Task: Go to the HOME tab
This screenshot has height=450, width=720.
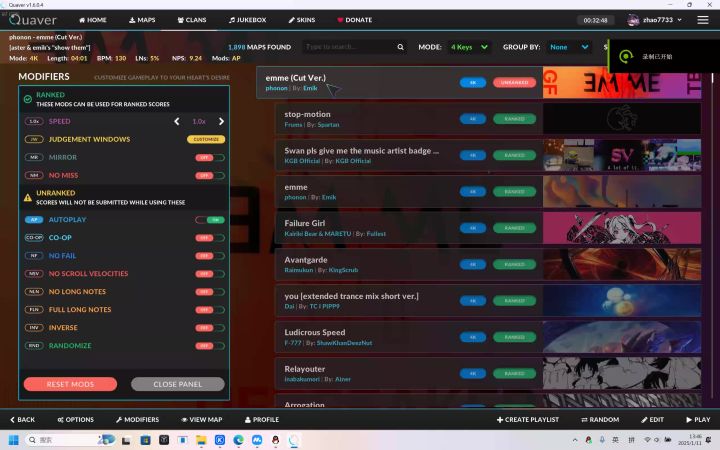Action: click(x=93, y=20)
